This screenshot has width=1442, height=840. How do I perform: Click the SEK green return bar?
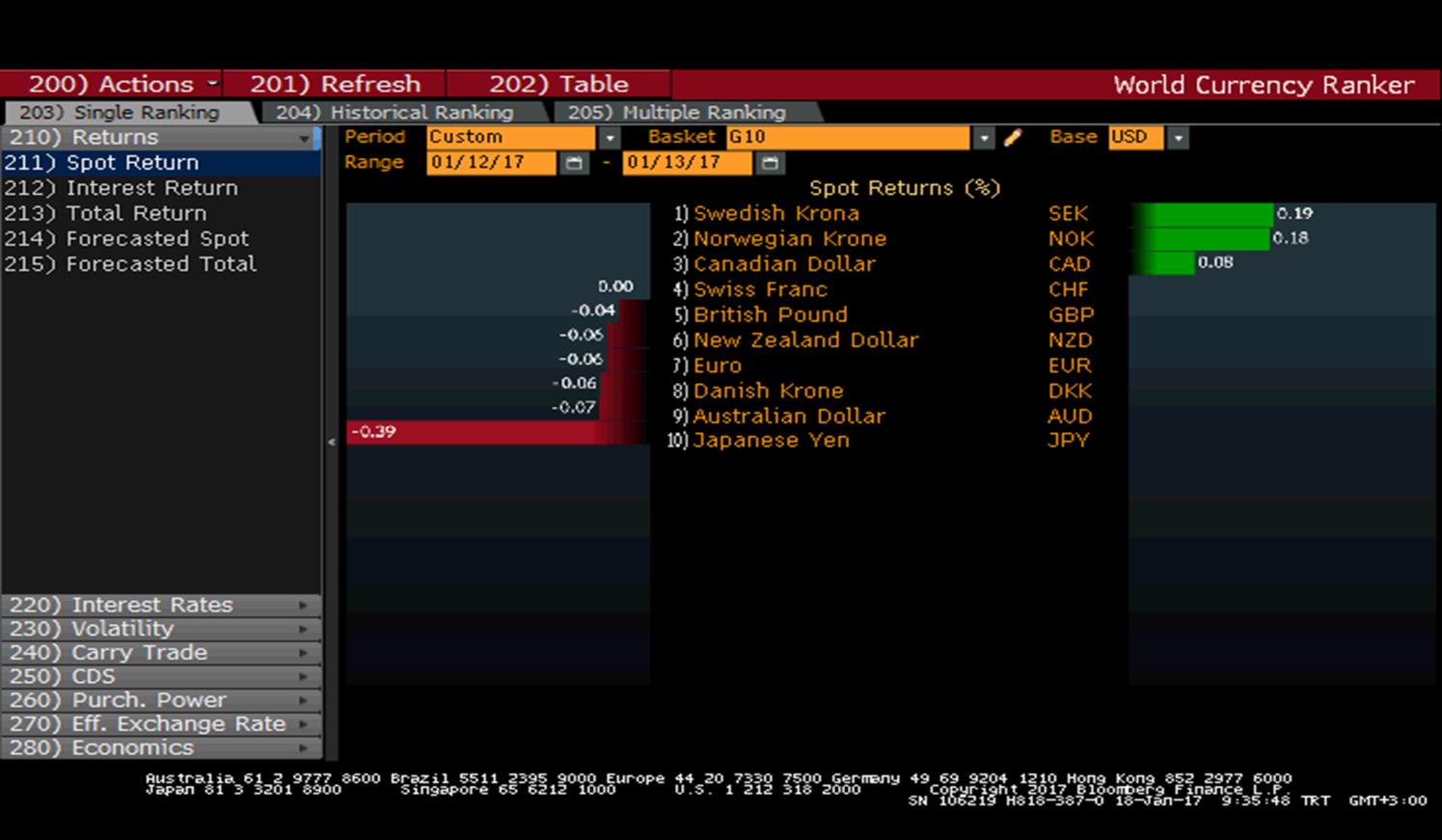pyautogui.click(x=1202, y=214)
